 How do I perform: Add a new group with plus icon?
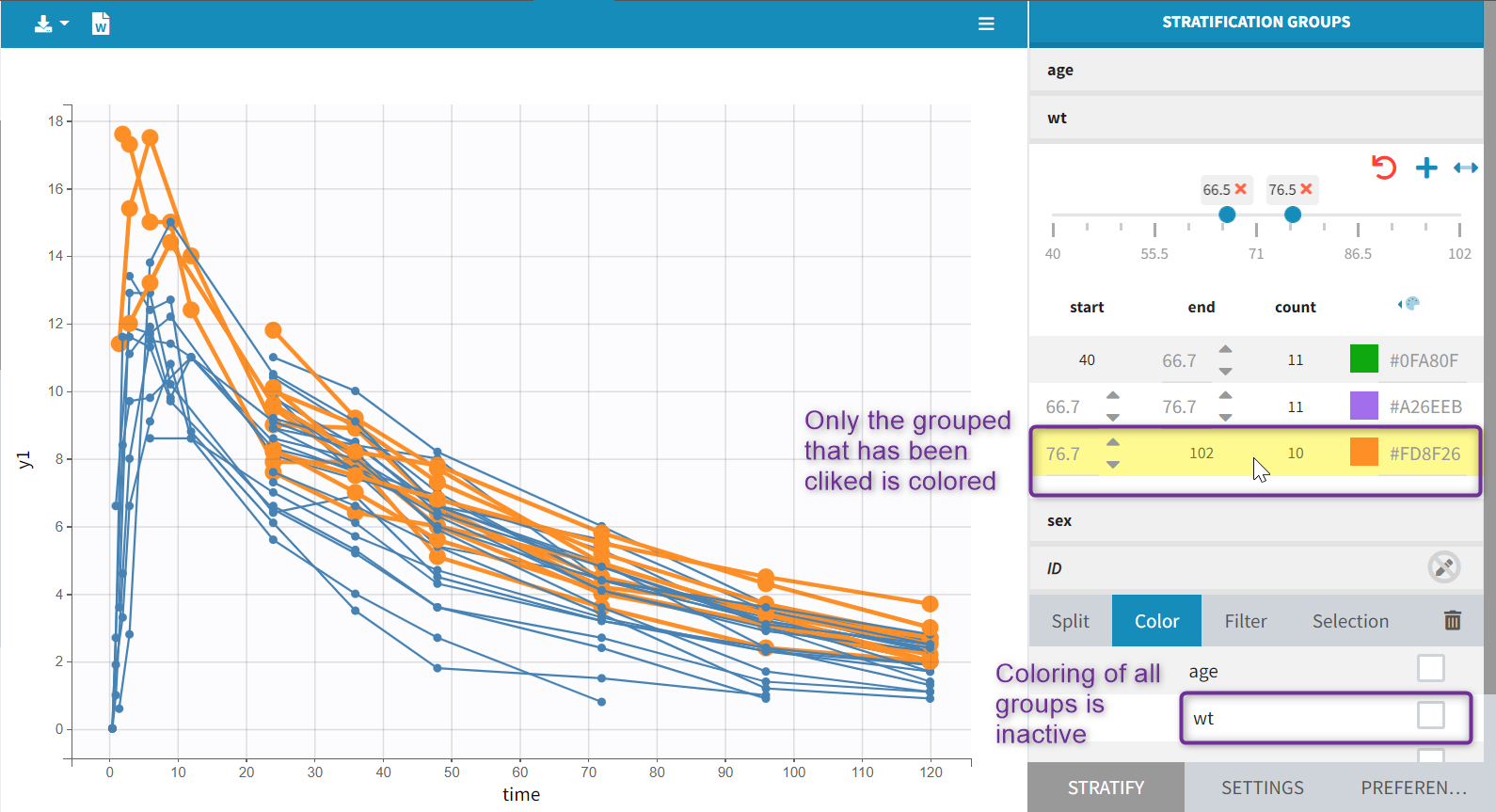[1426, 167]
